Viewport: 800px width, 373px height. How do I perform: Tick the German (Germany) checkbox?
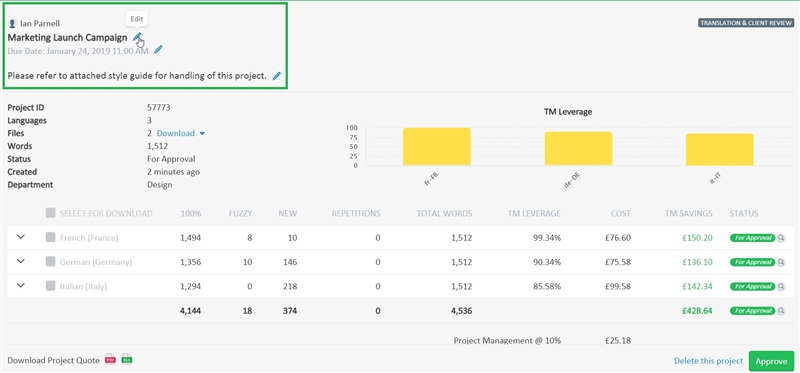[x=50, y=262]
